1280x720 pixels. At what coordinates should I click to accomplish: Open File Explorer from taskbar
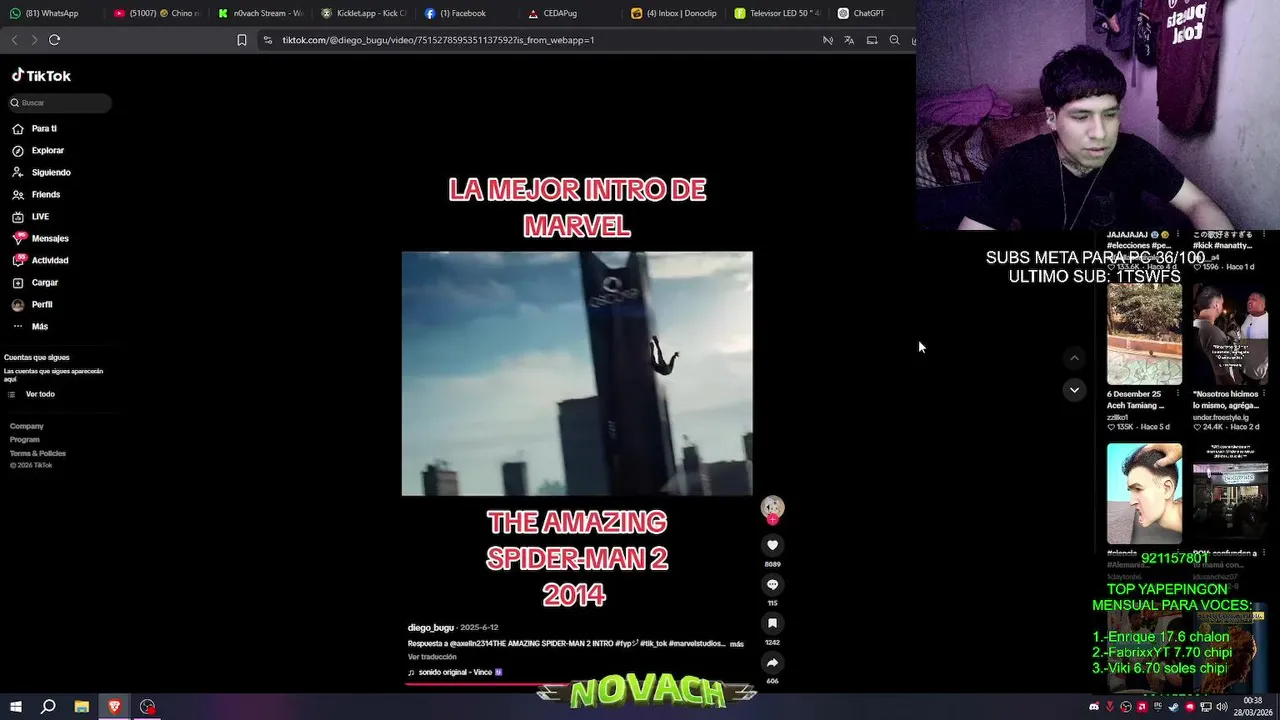click(x=82, y=707)
